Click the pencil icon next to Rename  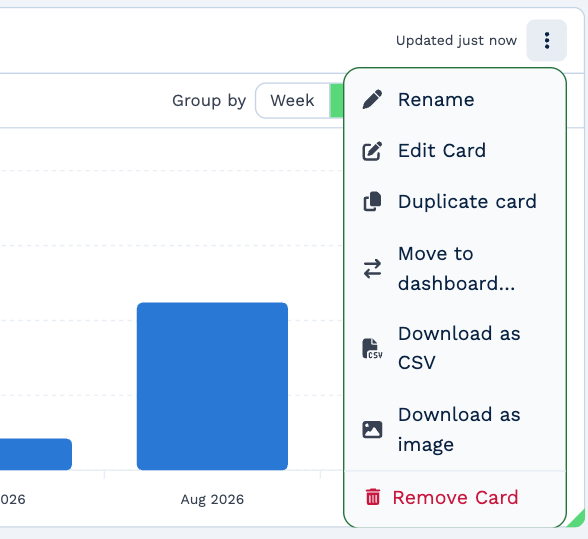tap(372, 99)
